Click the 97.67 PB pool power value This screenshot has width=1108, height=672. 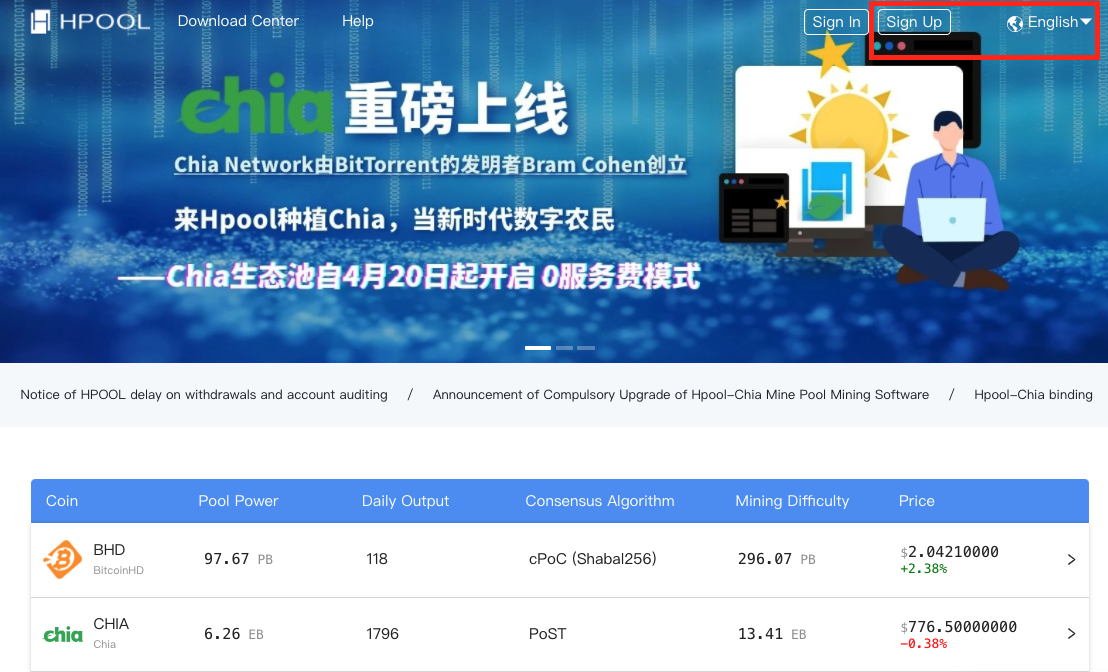pyautogui.click(x=238, y=559)
